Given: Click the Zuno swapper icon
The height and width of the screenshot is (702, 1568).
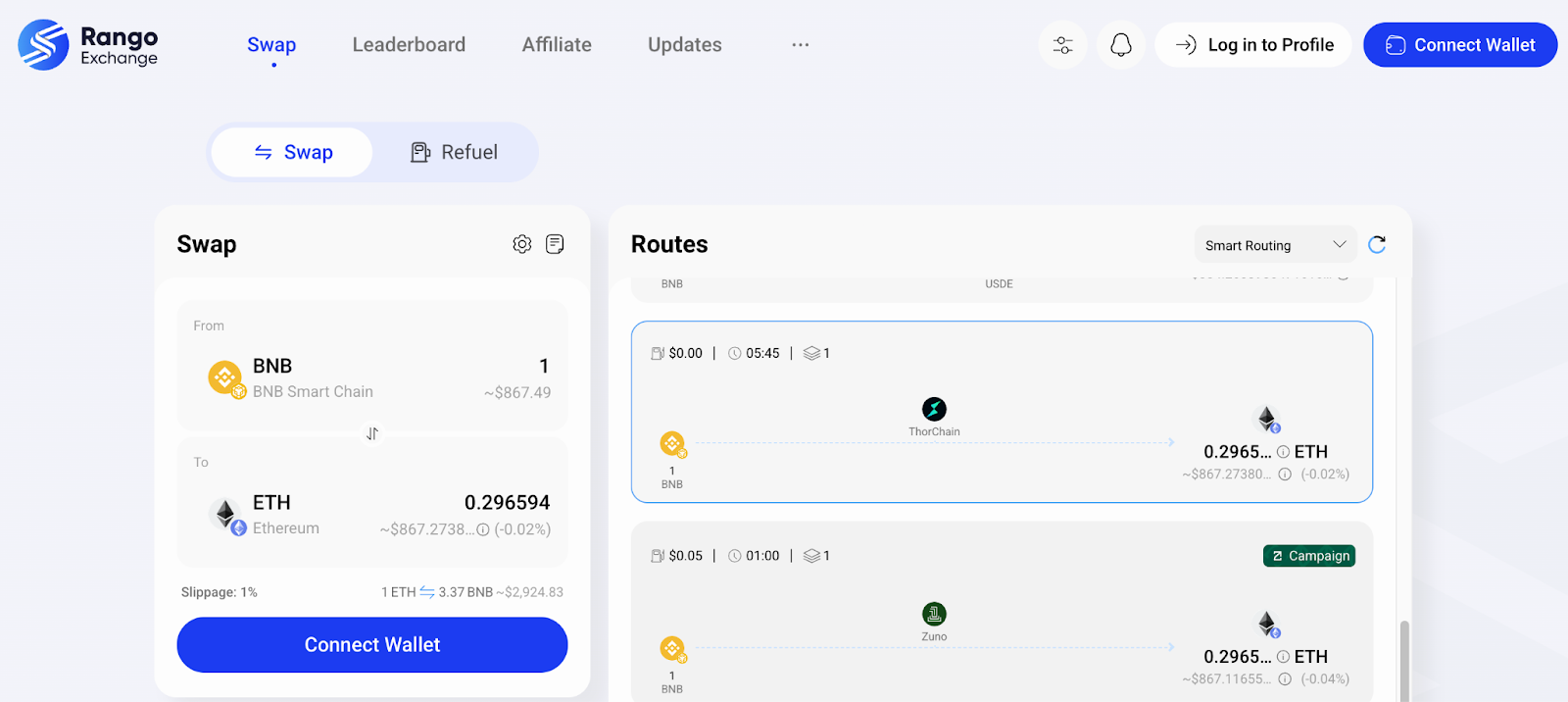Looking at the screenshot, I should (934, 614).
